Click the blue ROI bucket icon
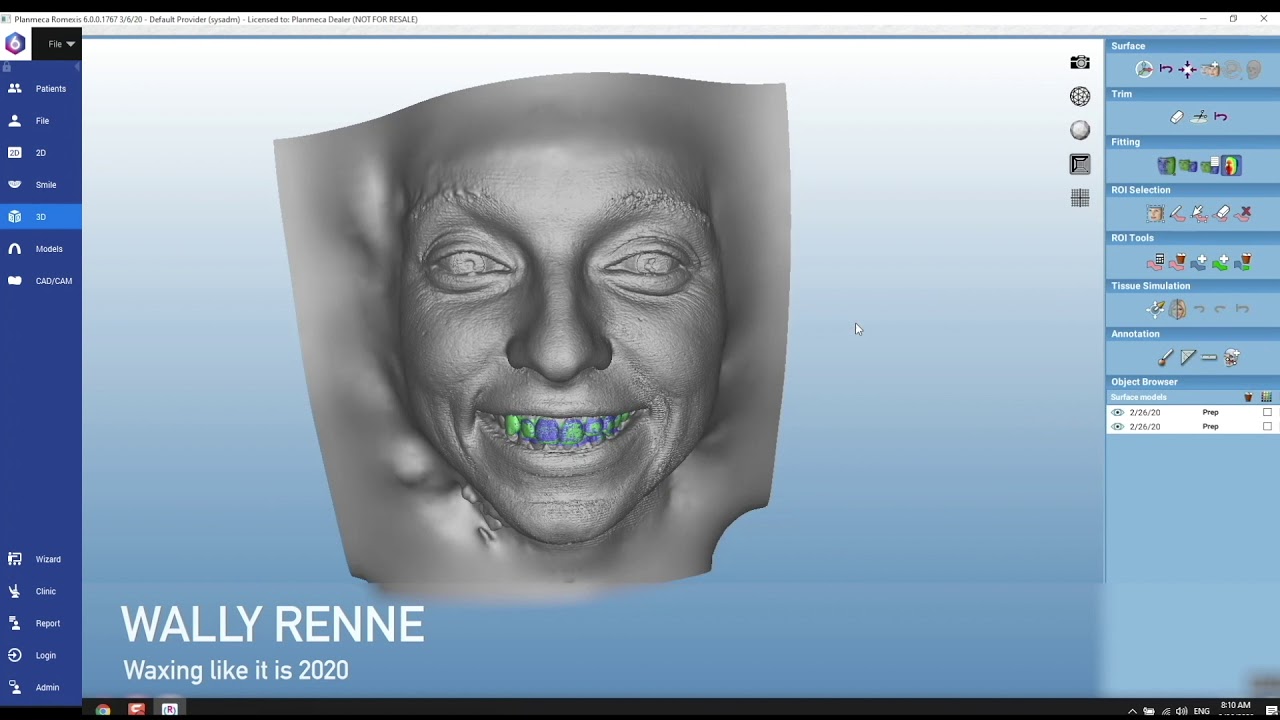 pyautogui.click(x=1243, y=261)
